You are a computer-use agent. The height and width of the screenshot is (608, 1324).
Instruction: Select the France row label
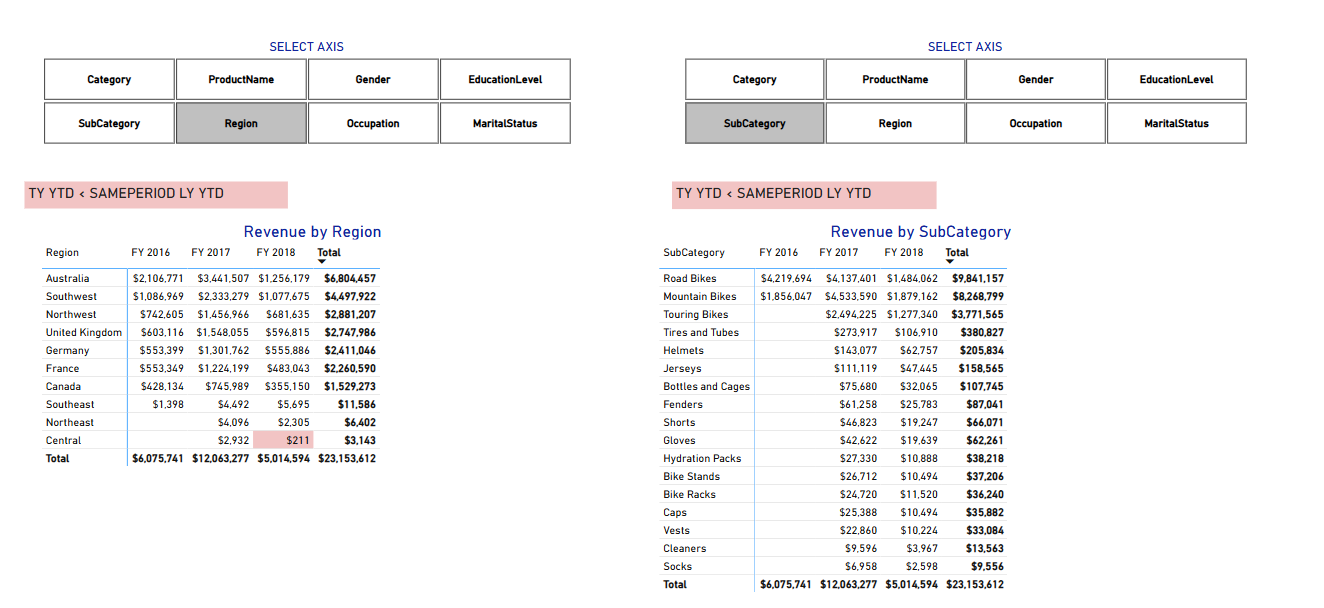tap(62, 368)
